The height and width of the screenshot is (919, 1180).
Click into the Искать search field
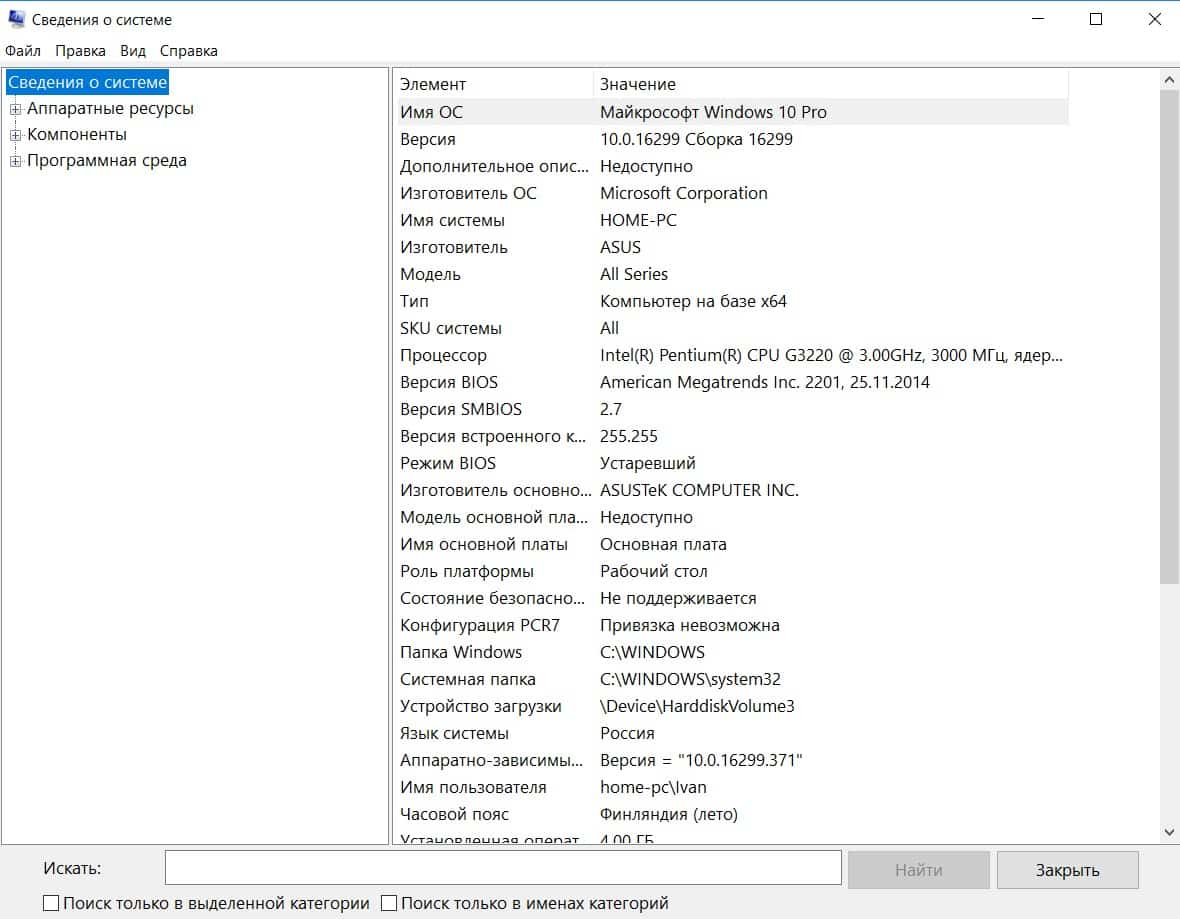[x=503, y=868]
